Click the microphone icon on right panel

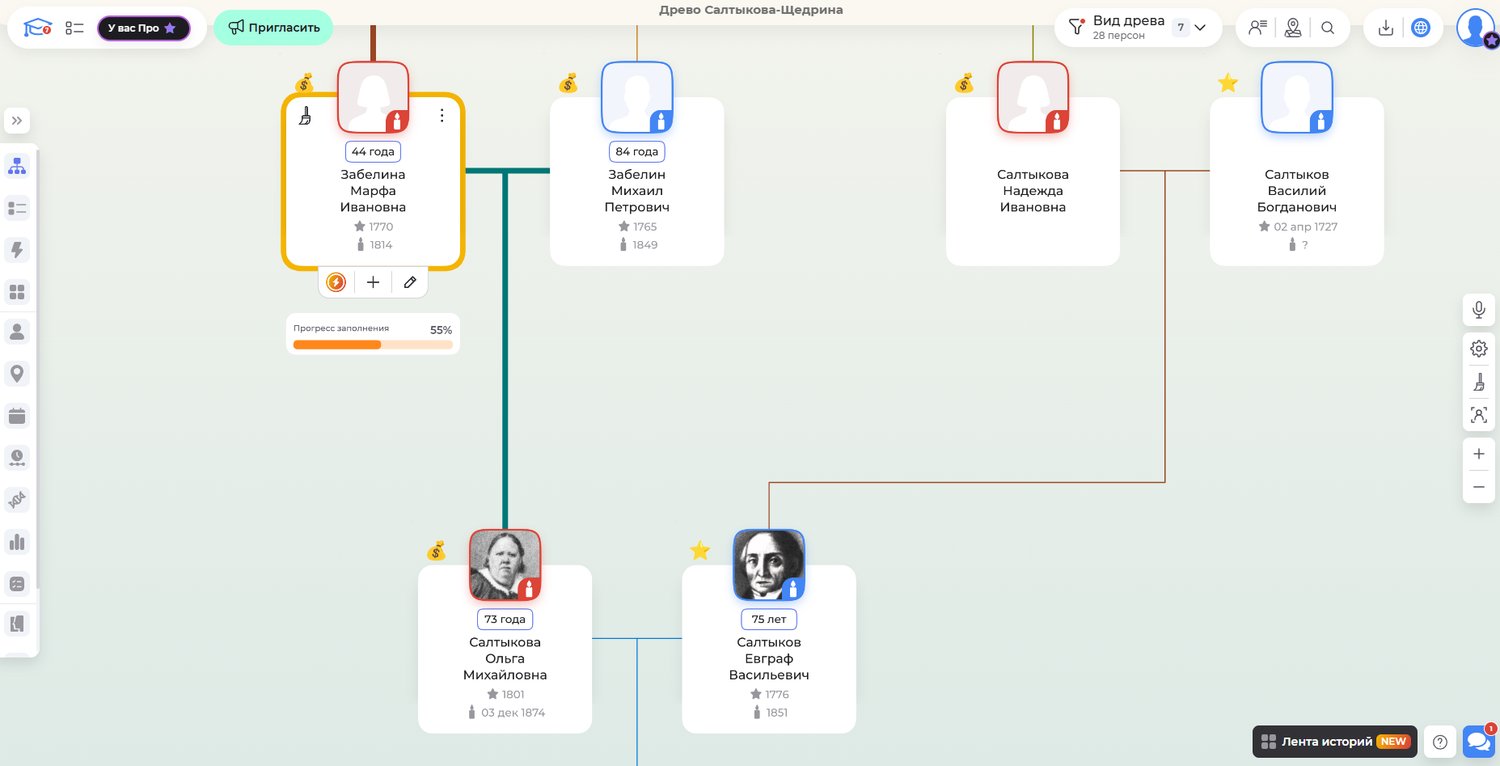[1478, 310]
